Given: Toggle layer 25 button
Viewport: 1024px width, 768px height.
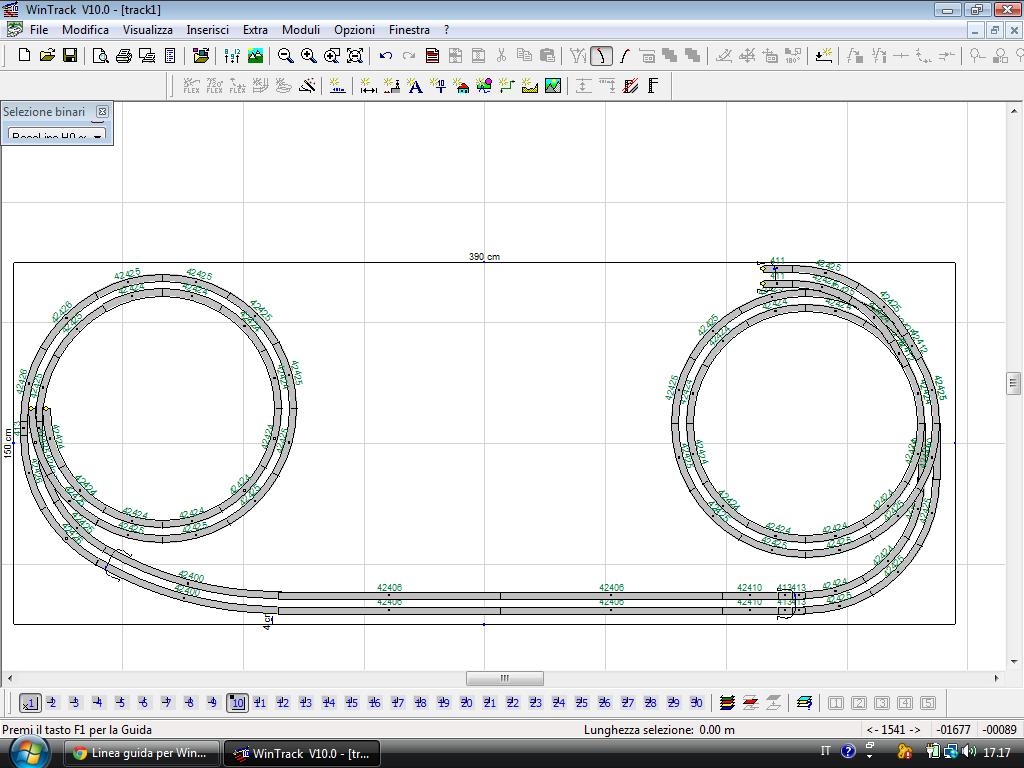Looking at the screenshot, I should pyautogui.click(x=581, y=703).
